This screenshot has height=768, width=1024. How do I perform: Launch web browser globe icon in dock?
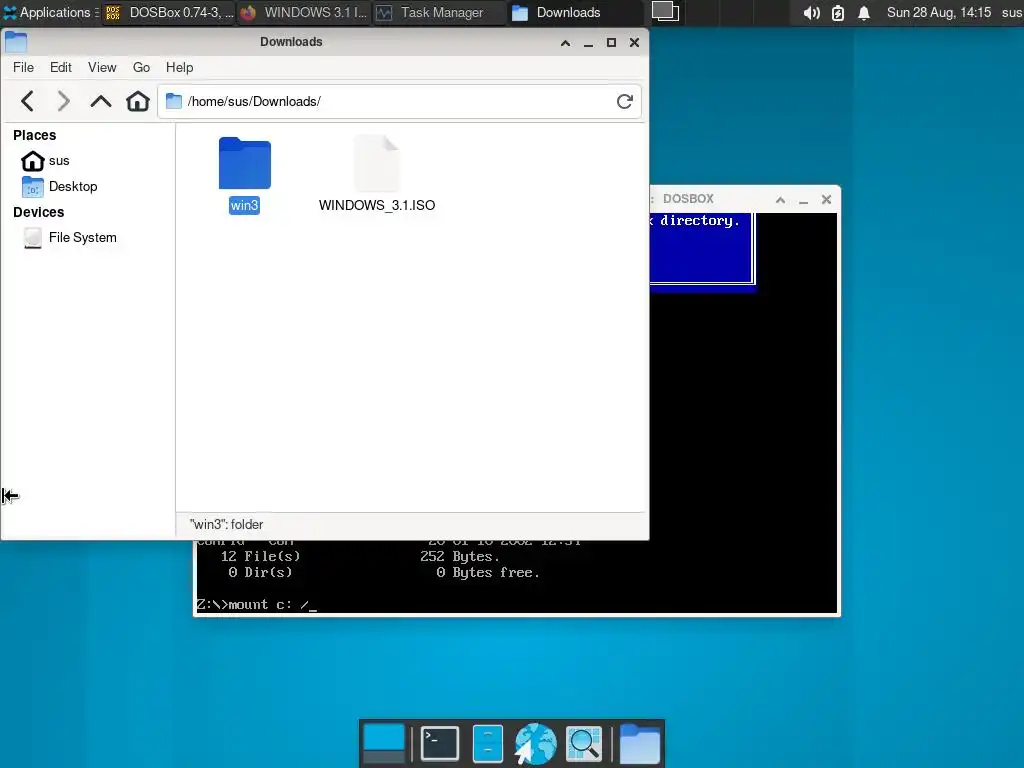pyautogui.click(x=535, y=743)
